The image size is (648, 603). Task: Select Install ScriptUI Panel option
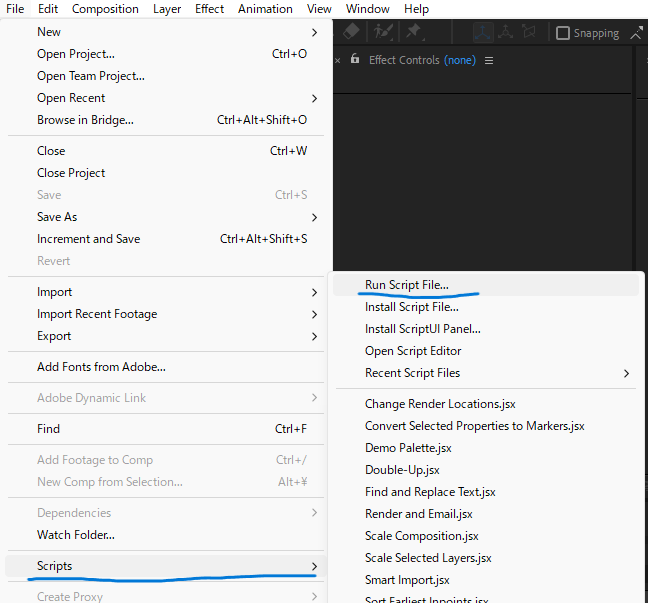(423, 329)
